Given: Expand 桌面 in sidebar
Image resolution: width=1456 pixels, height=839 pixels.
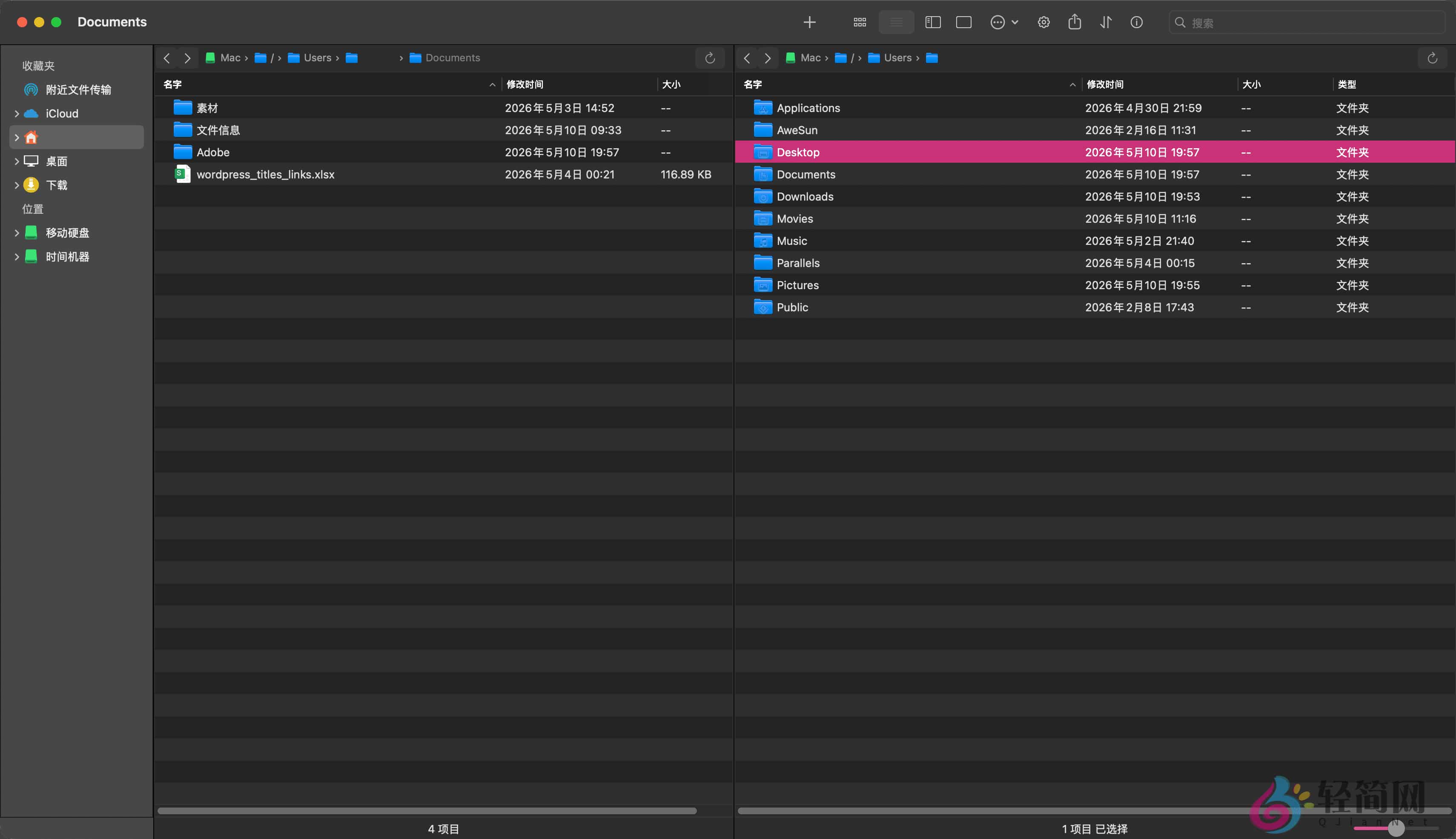Looking at the screenshot, I should (17, 161).
